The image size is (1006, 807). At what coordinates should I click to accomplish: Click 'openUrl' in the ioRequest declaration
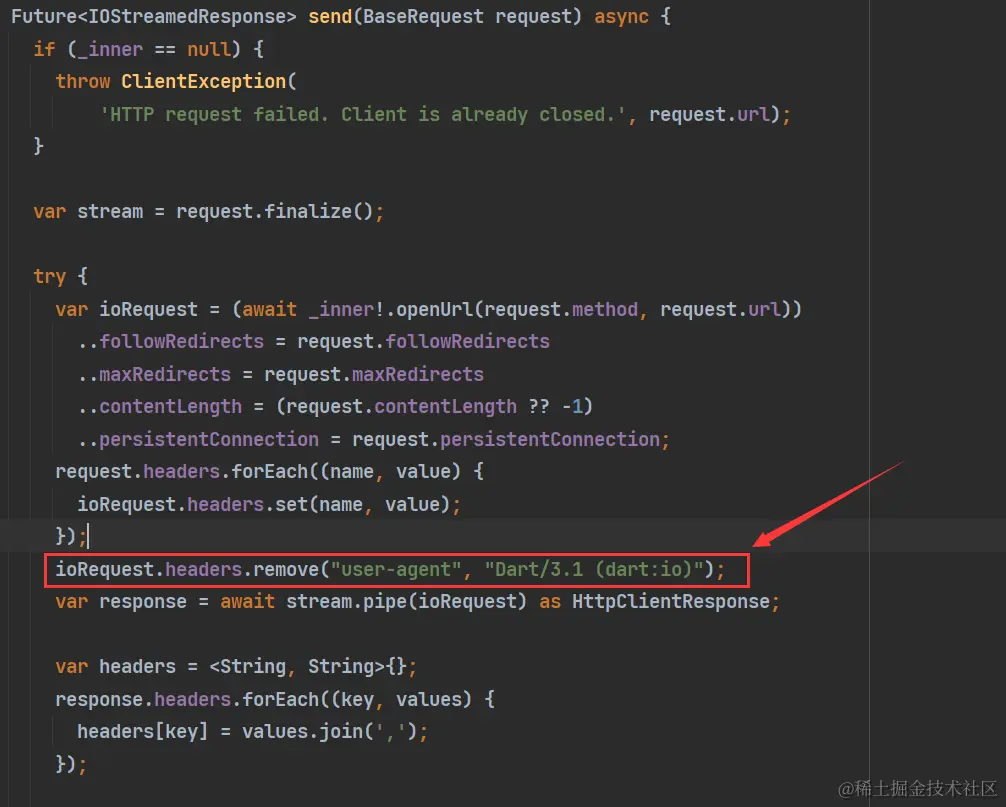[434, 309]
